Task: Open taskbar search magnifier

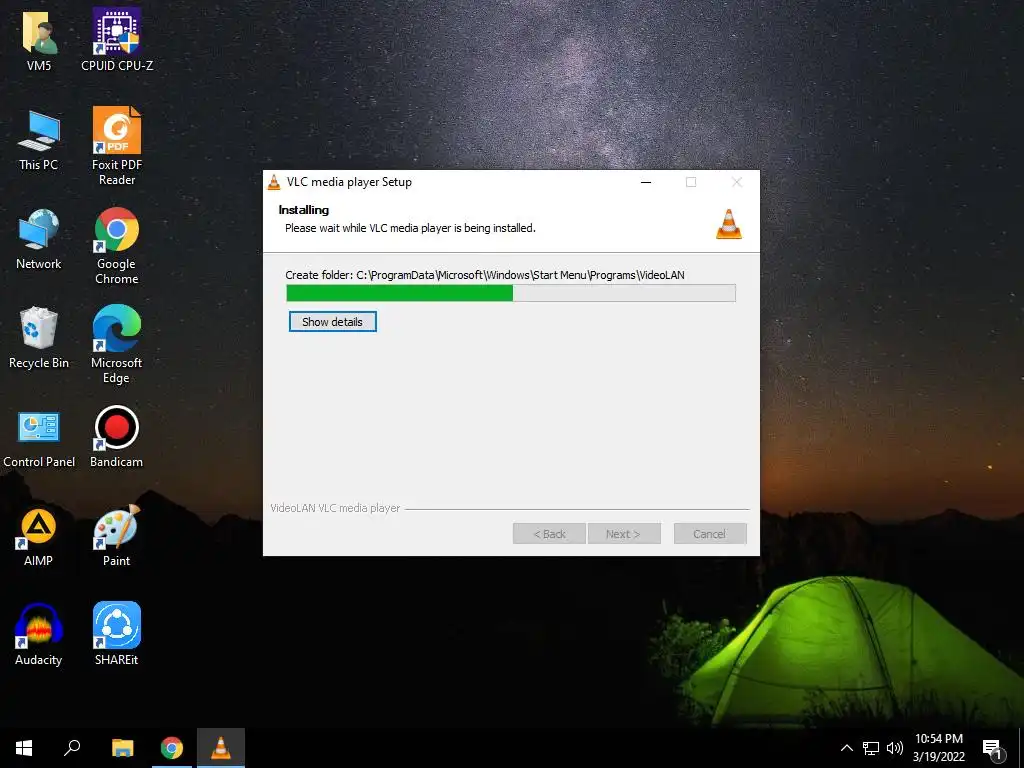Action: tap(72, 748)
